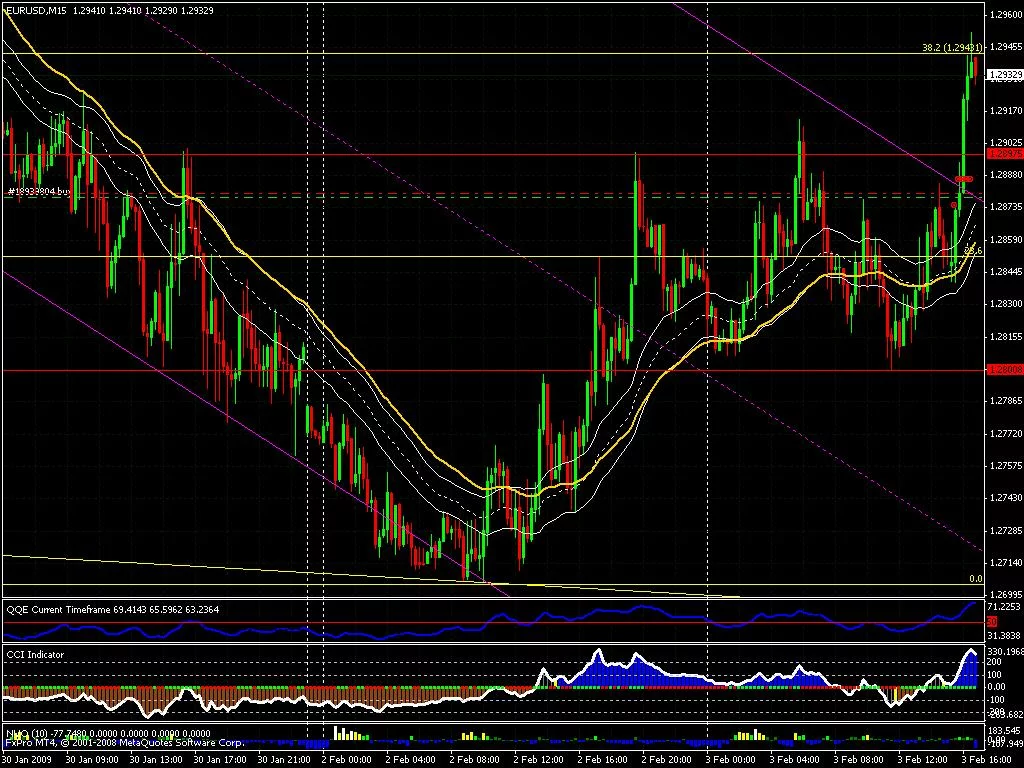
Task: Click the 1.27575 price scale value
Action: [x=1006, y=466]
